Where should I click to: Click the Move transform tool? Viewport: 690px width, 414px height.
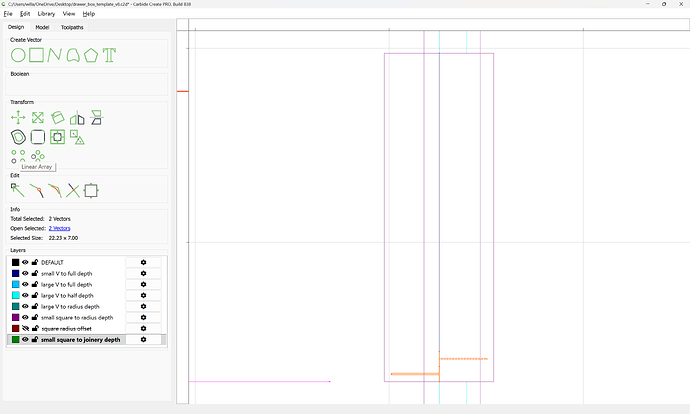point(18,118)
